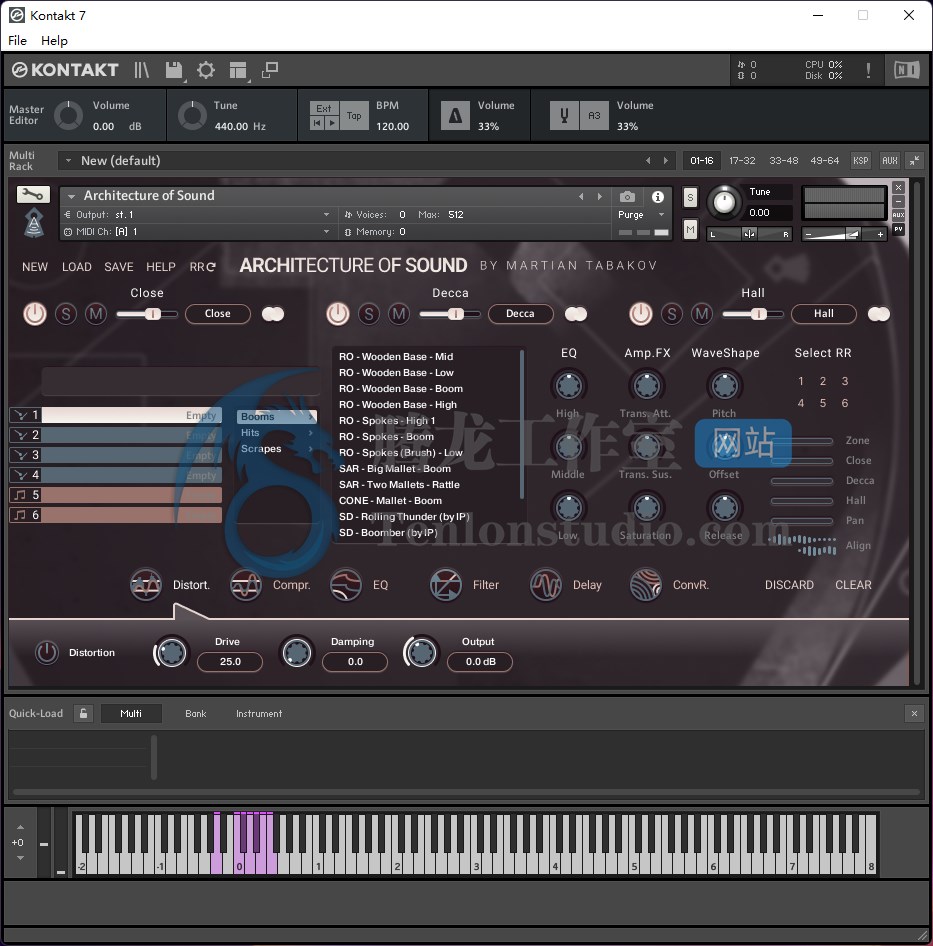Select the Quick-Load Bank tab
Screen dimensions: 933x946
coord(196,713)
